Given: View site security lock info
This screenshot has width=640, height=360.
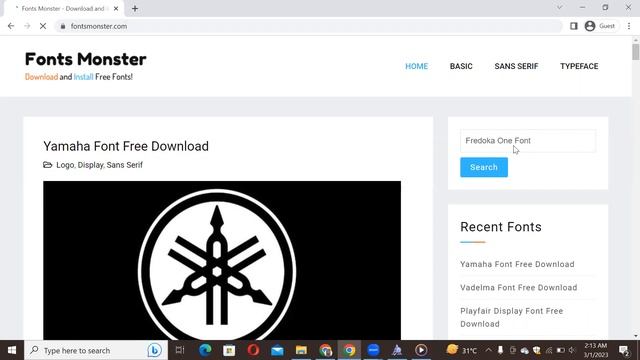Looking at the screenshot, I should click(63, 26).
